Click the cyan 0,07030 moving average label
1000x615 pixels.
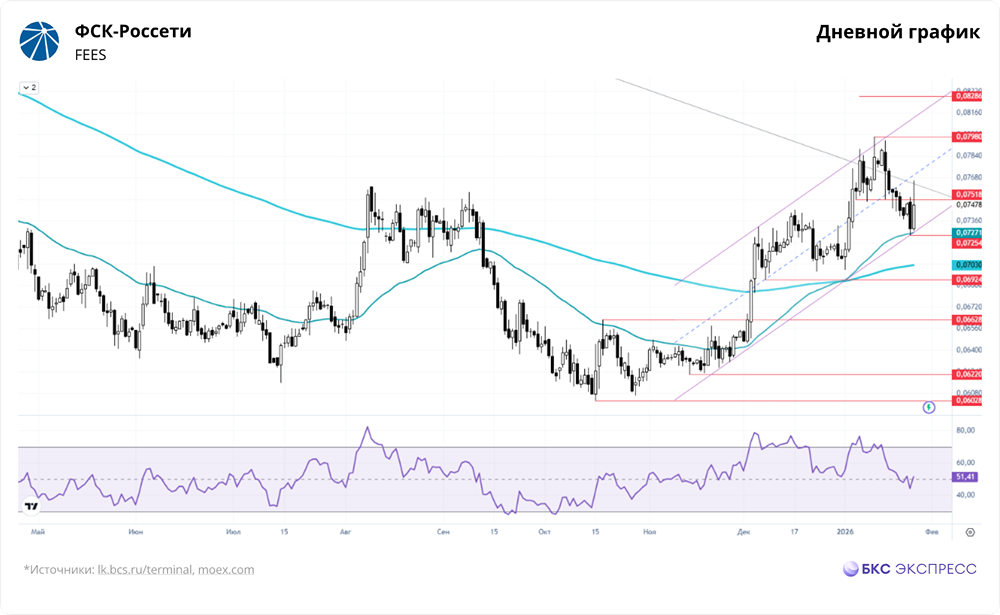tap(967, 265)
